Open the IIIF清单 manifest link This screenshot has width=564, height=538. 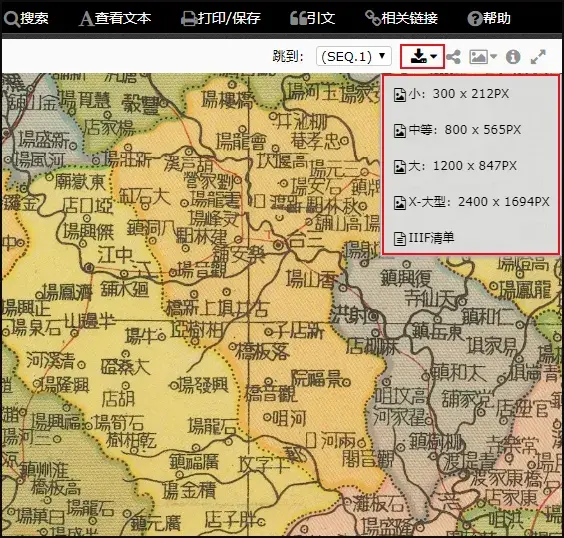coord(424,238)
